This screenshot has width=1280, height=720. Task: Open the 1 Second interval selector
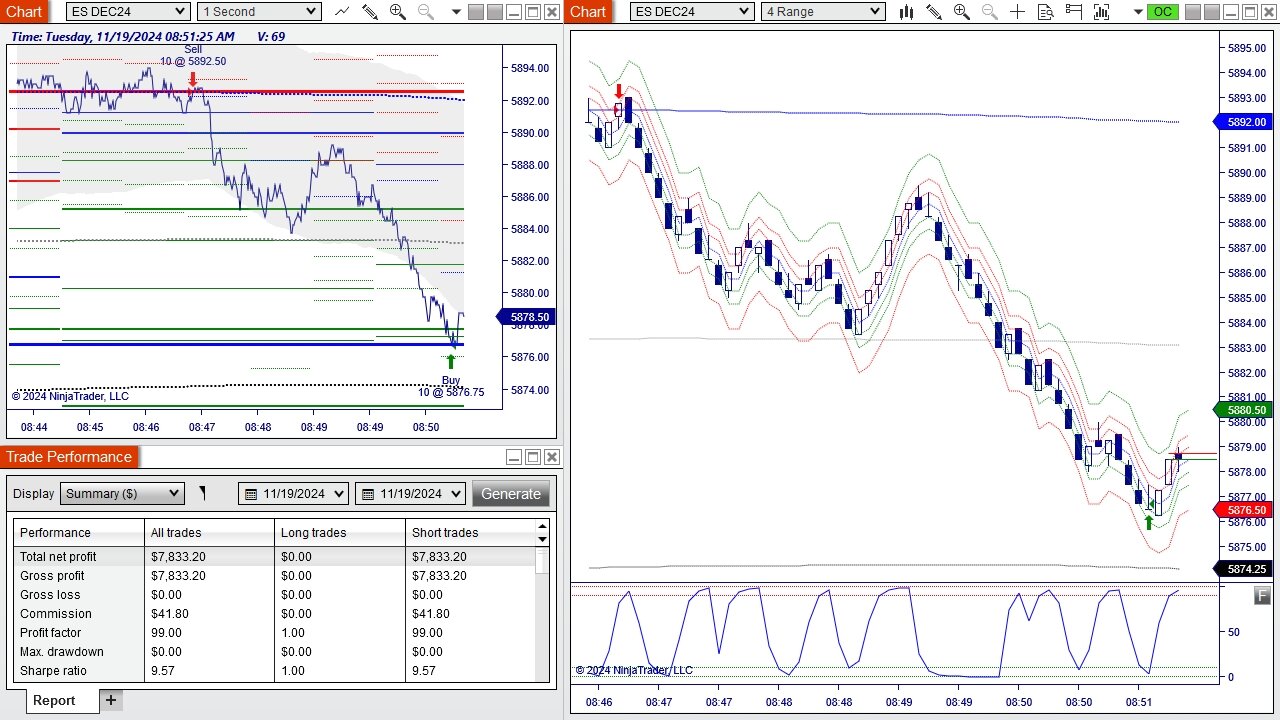pyautogui.click(x=259, y=12)
